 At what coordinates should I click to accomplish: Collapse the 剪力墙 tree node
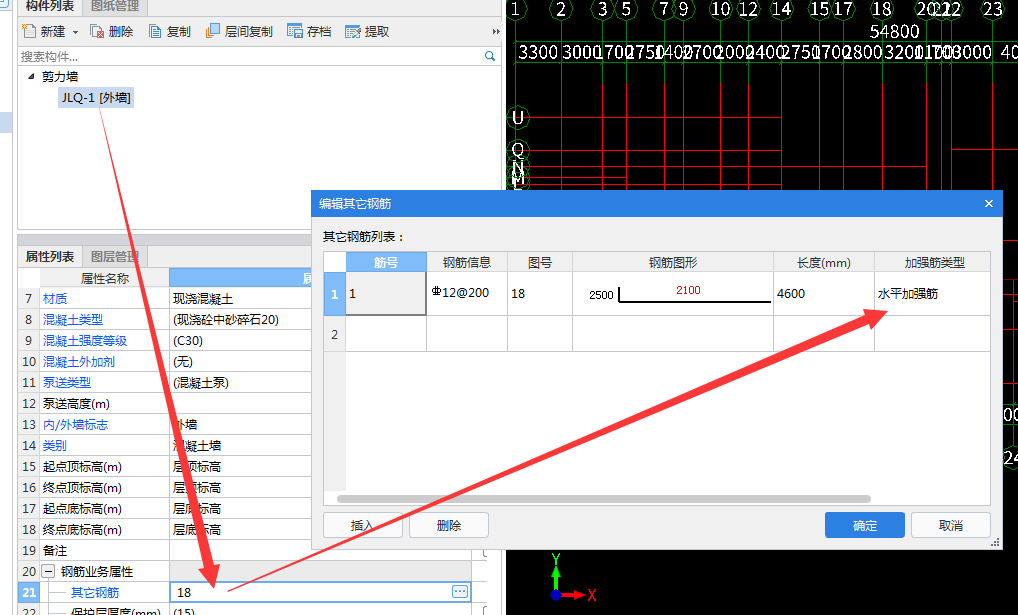click(31, 77)
